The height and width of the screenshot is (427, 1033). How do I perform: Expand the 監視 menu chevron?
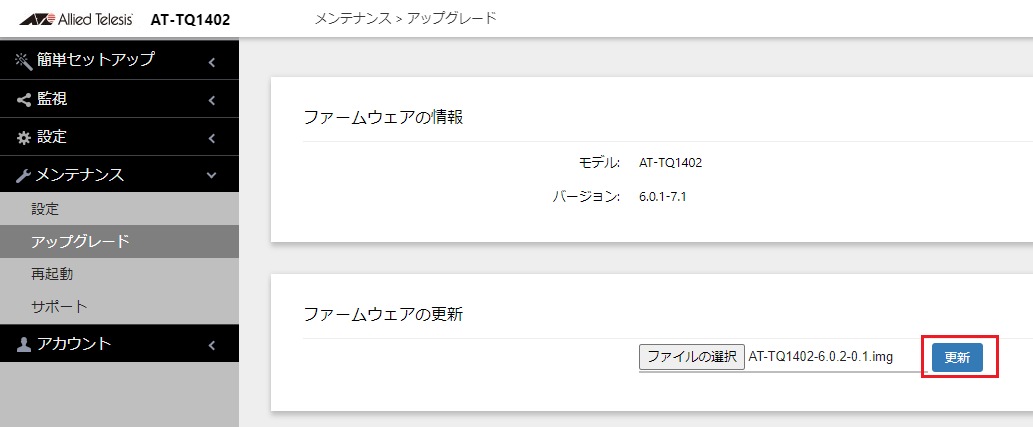(x=211, y=101)
